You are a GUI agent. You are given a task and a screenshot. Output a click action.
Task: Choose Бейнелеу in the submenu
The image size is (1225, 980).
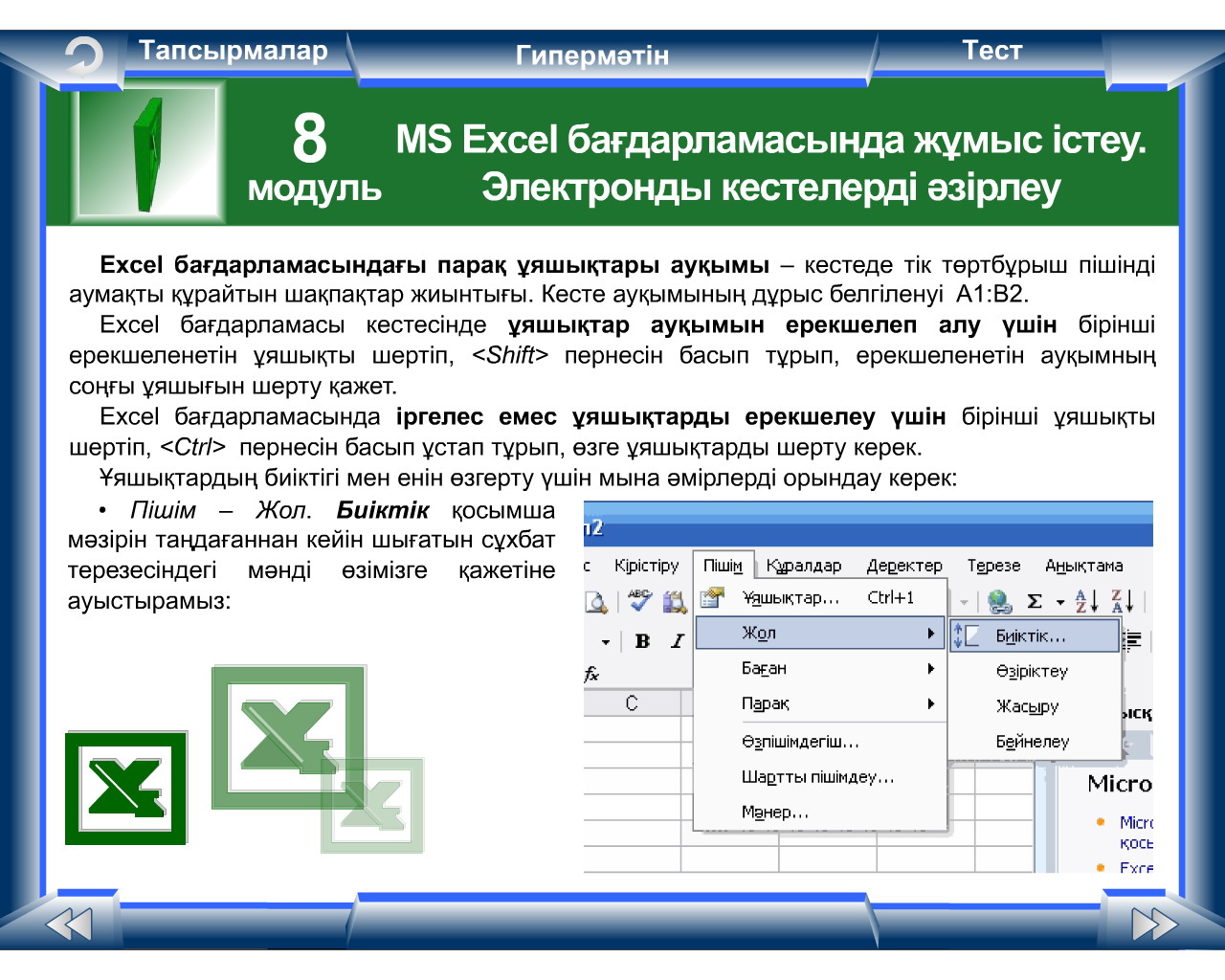[1035, 741]
